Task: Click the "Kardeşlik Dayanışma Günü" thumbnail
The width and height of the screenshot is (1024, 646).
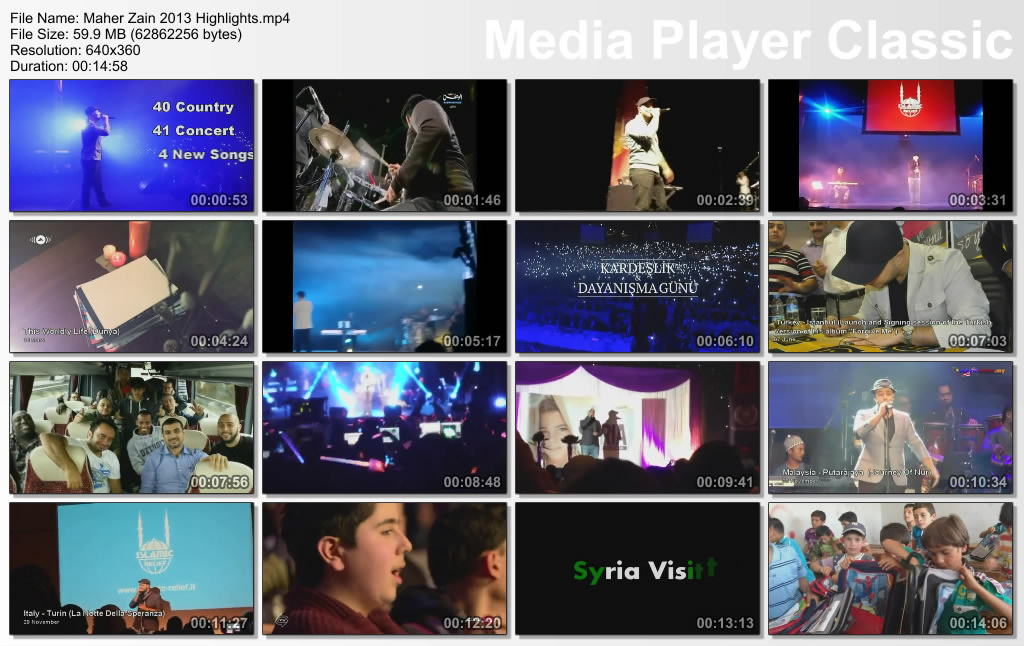Action: [638, 286]
